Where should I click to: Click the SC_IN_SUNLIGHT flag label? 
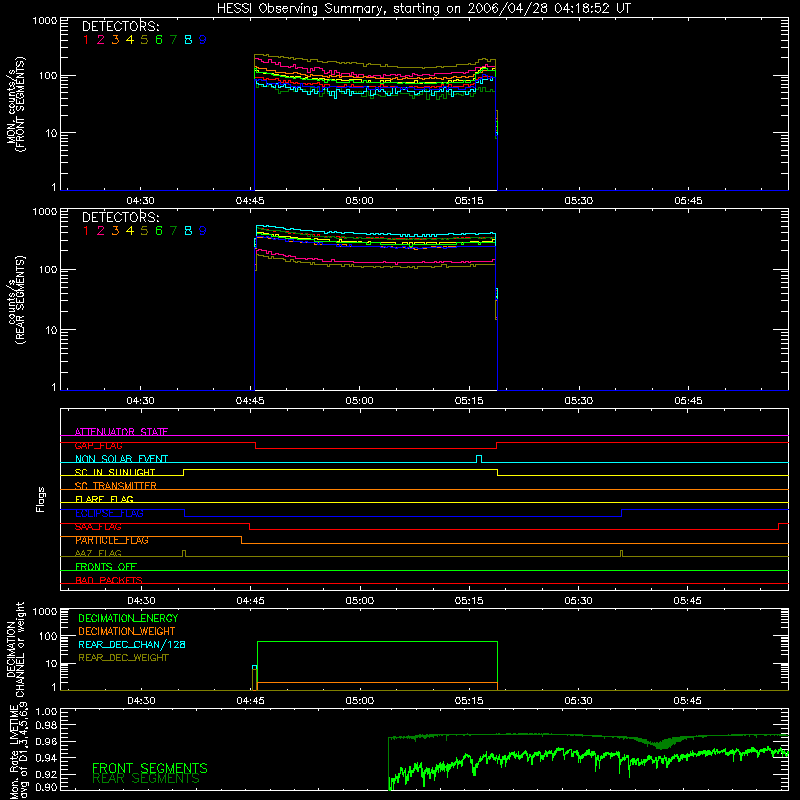(x=115, y=472)
